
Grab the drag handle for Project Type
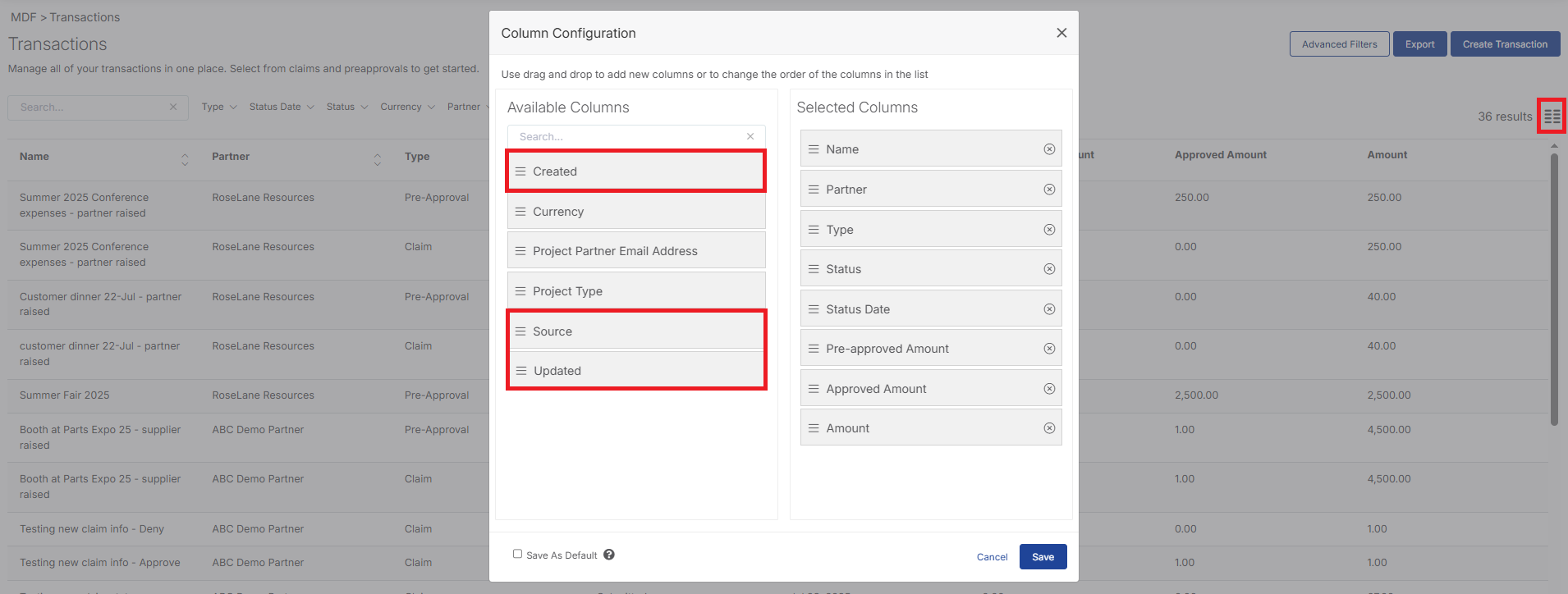(x=520, y=291)
